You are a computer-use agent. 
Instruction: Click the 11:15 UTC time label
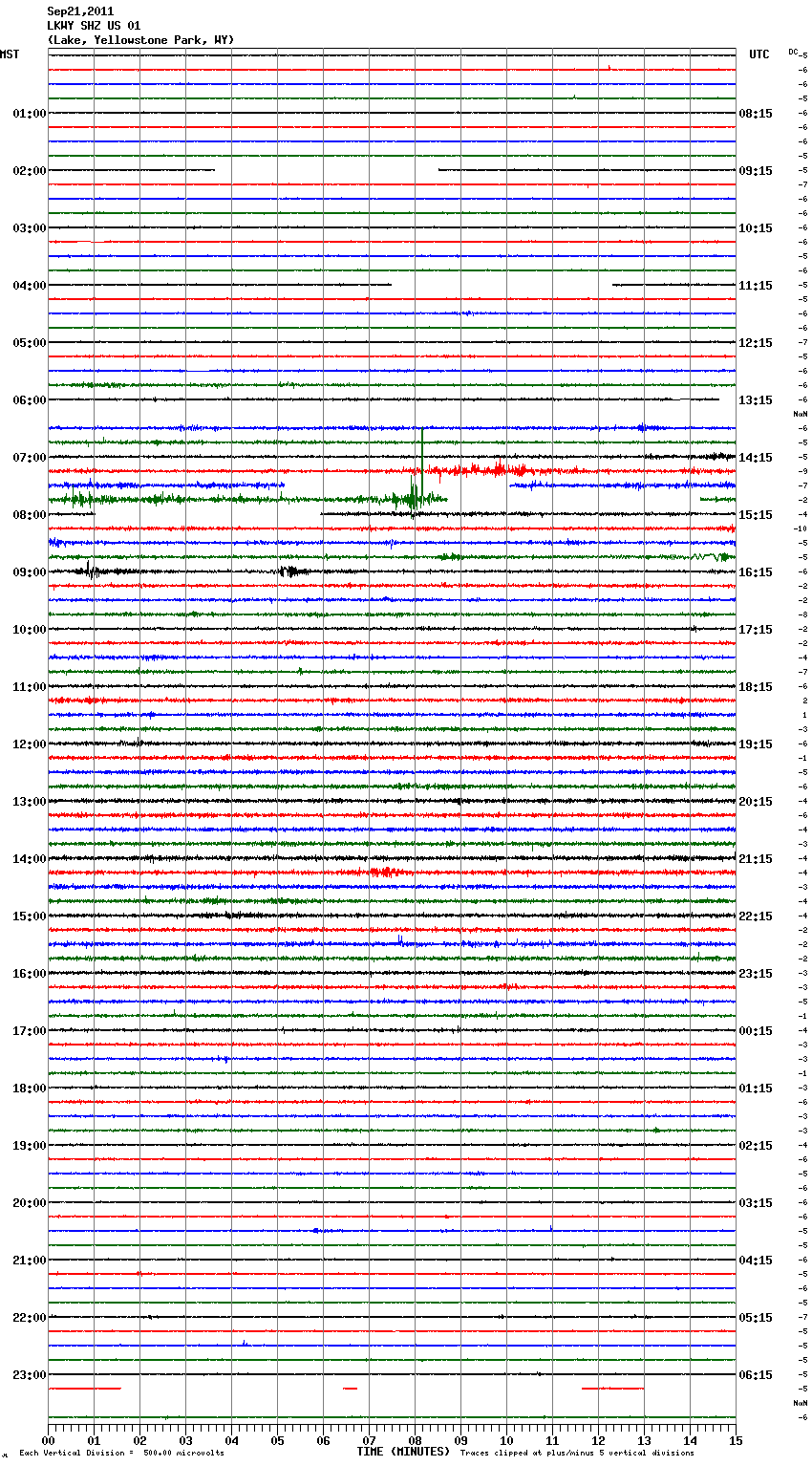pyautogui.click(x=756, y=286)
